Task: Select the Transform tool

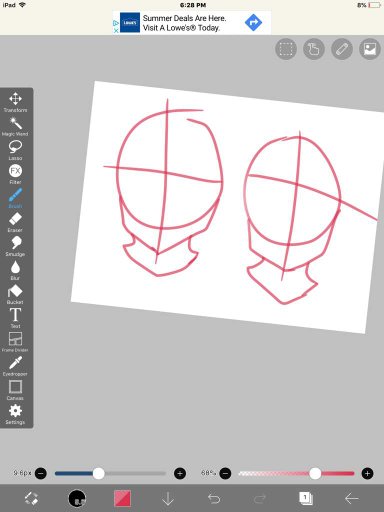Action: pos(15,102)
